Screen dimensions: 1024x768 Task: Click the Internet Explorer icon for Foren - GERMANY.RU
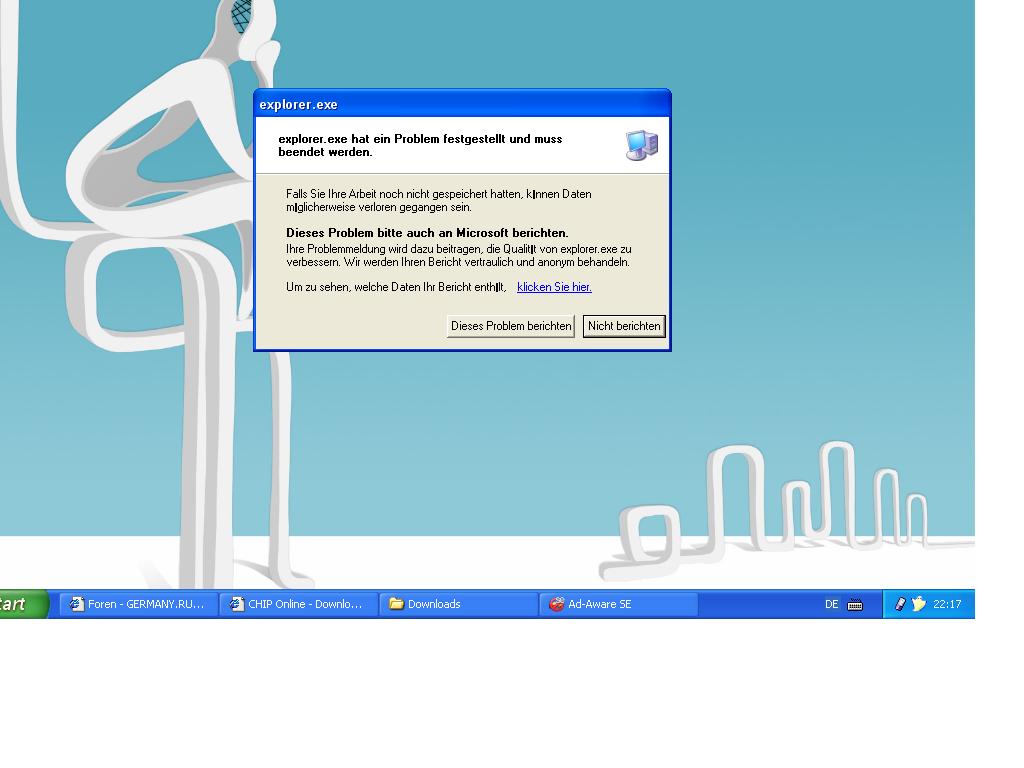[77, 604]
